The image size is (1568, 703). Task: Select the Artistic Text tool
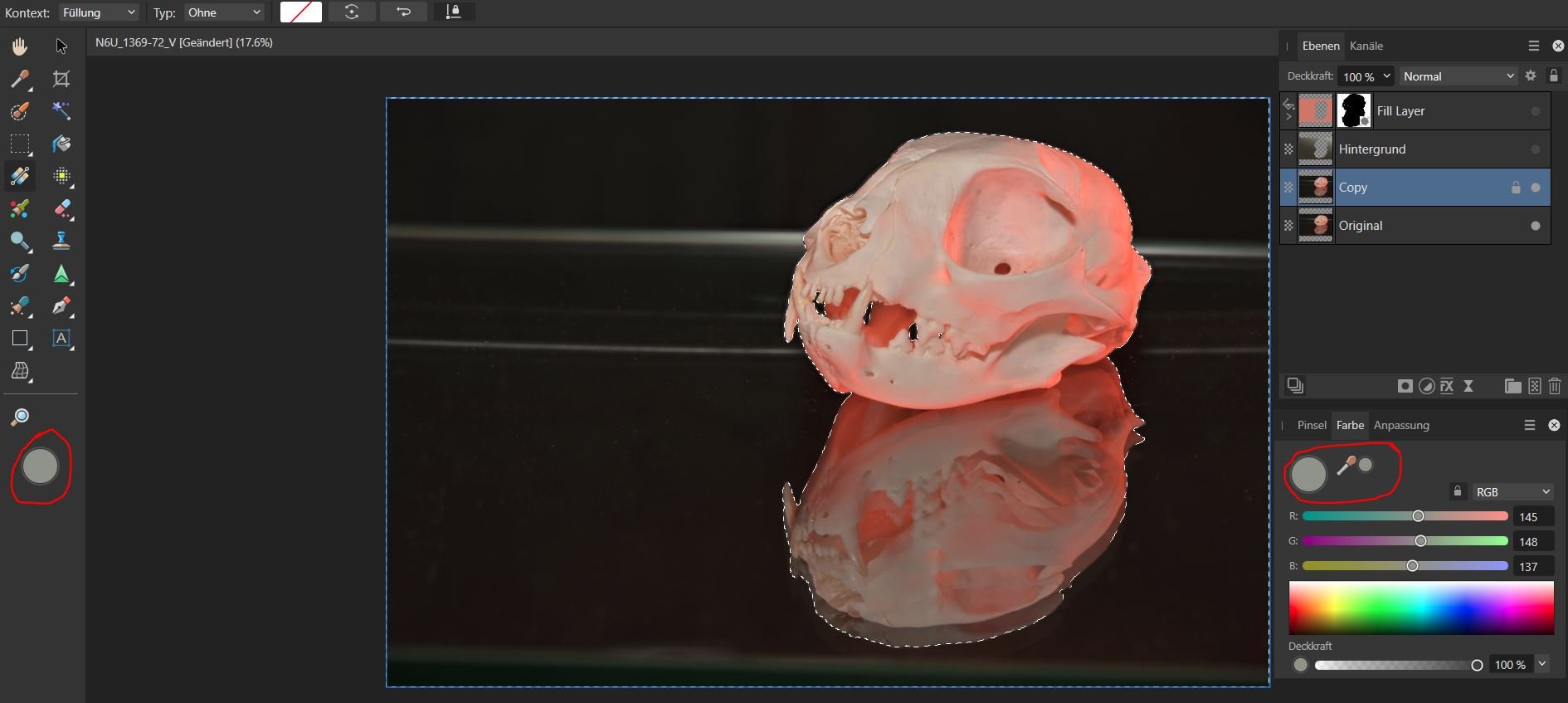pos(61,339)
